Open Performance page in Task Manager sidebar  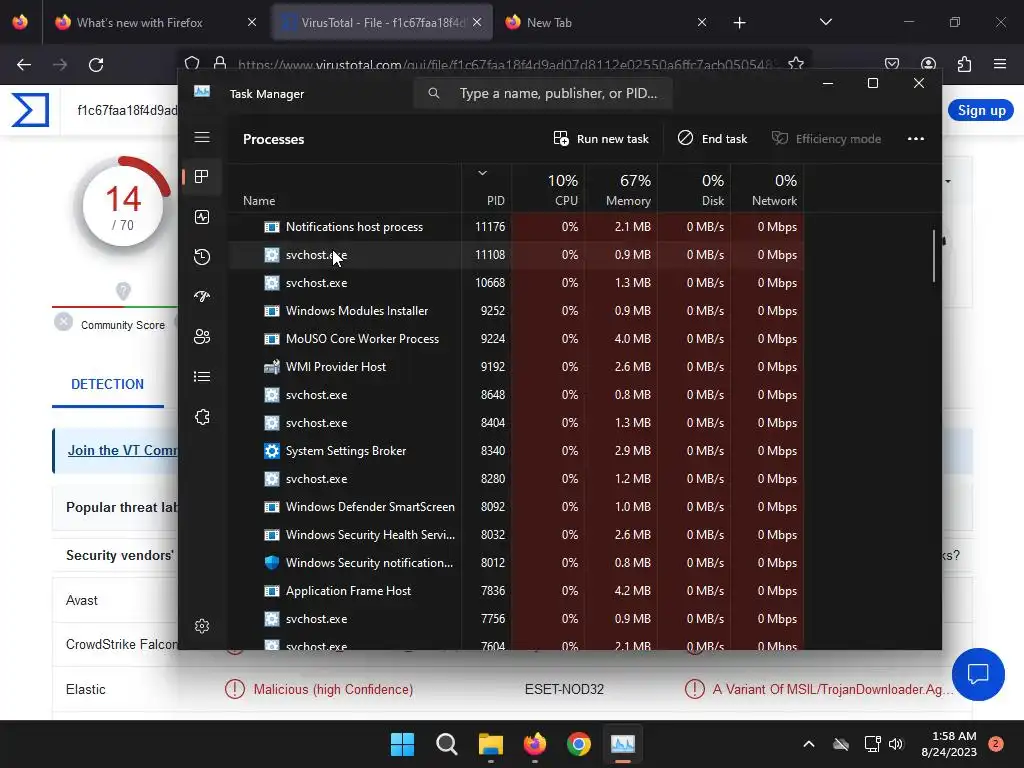pyautogui.click(x=202, y=217)
